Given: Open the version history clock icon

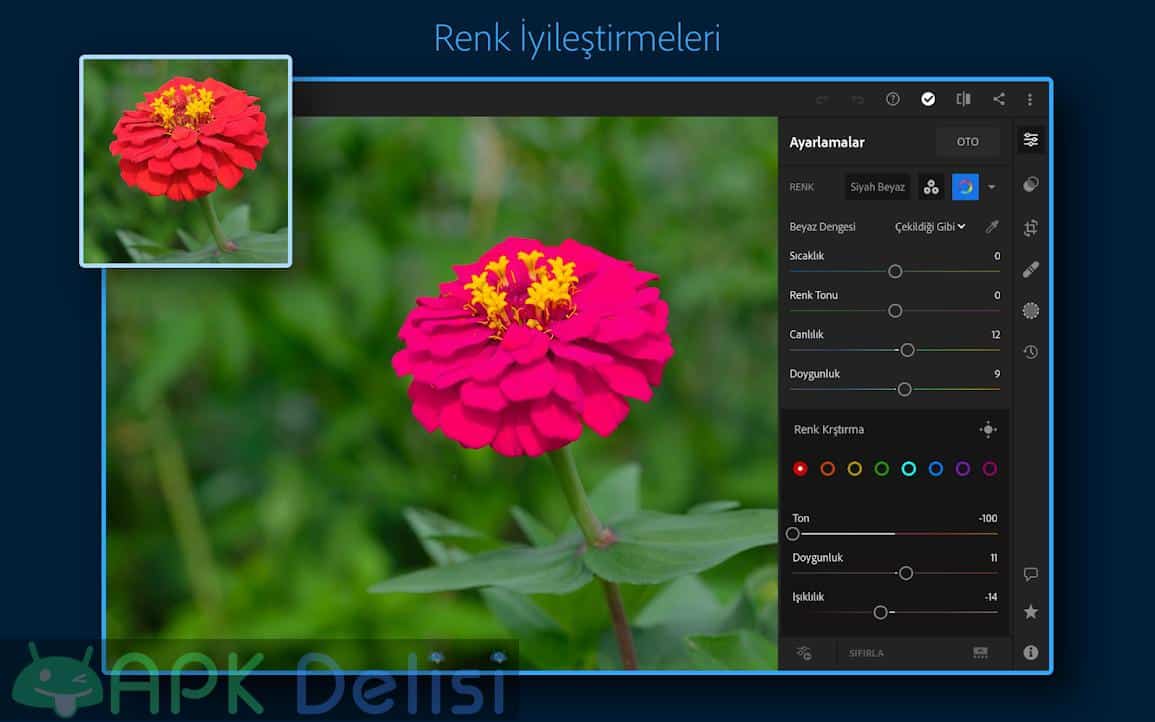Looking at the screenshot, I should pyautogui.click(x=1031, y=352).
